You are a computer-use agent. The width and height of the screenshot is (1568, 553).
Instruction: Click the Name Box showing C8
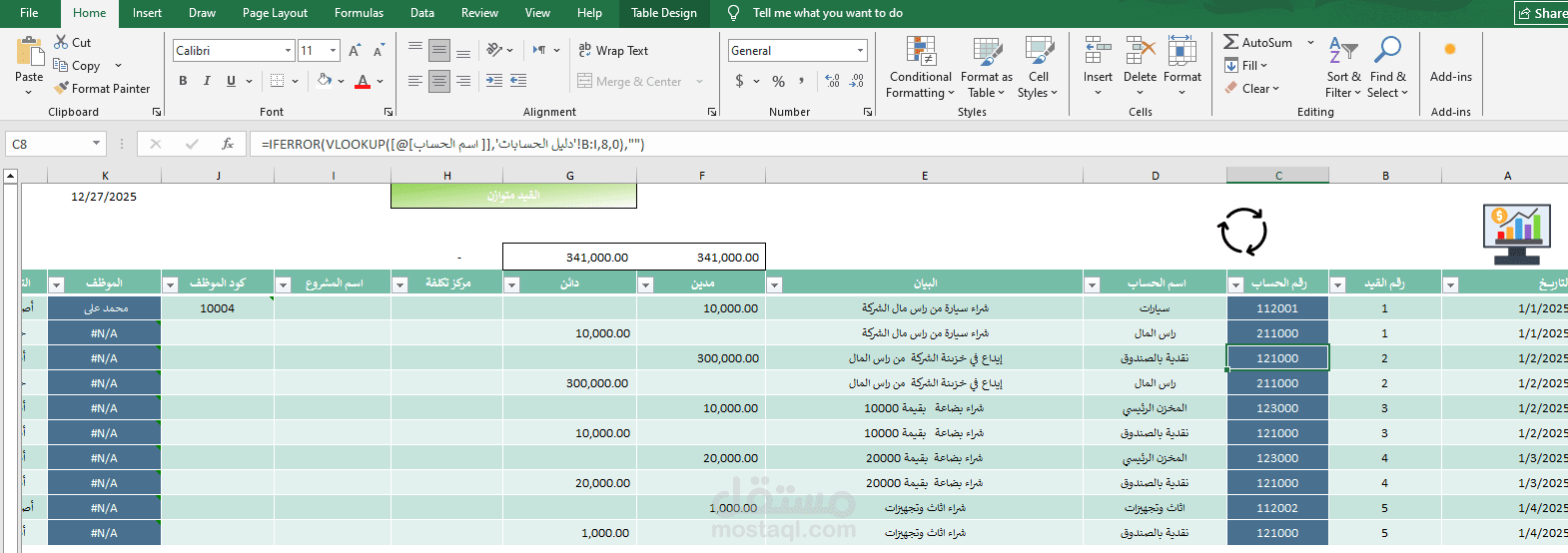tap(55, 144)
